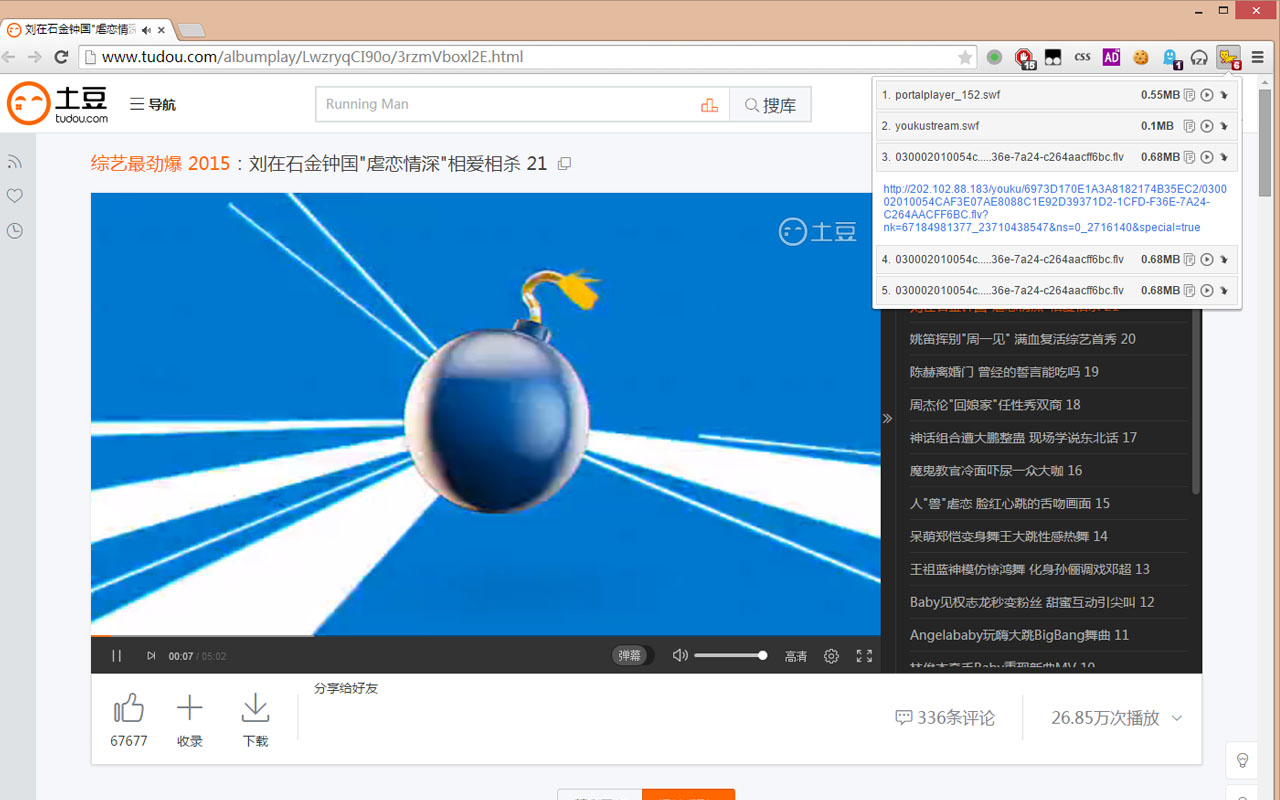This screenshot has height=800, width=1280.
Task: Play episode 陈赫离婚门 19
Action: (1004, 372)
